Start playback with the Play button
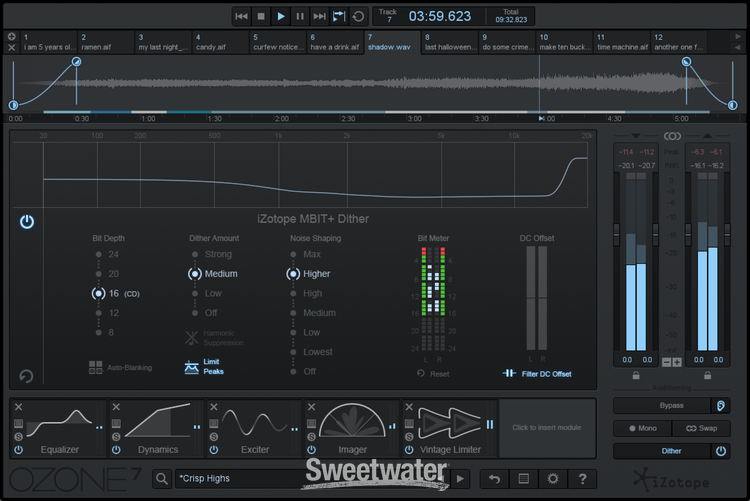750x501 pixels. 281,16
